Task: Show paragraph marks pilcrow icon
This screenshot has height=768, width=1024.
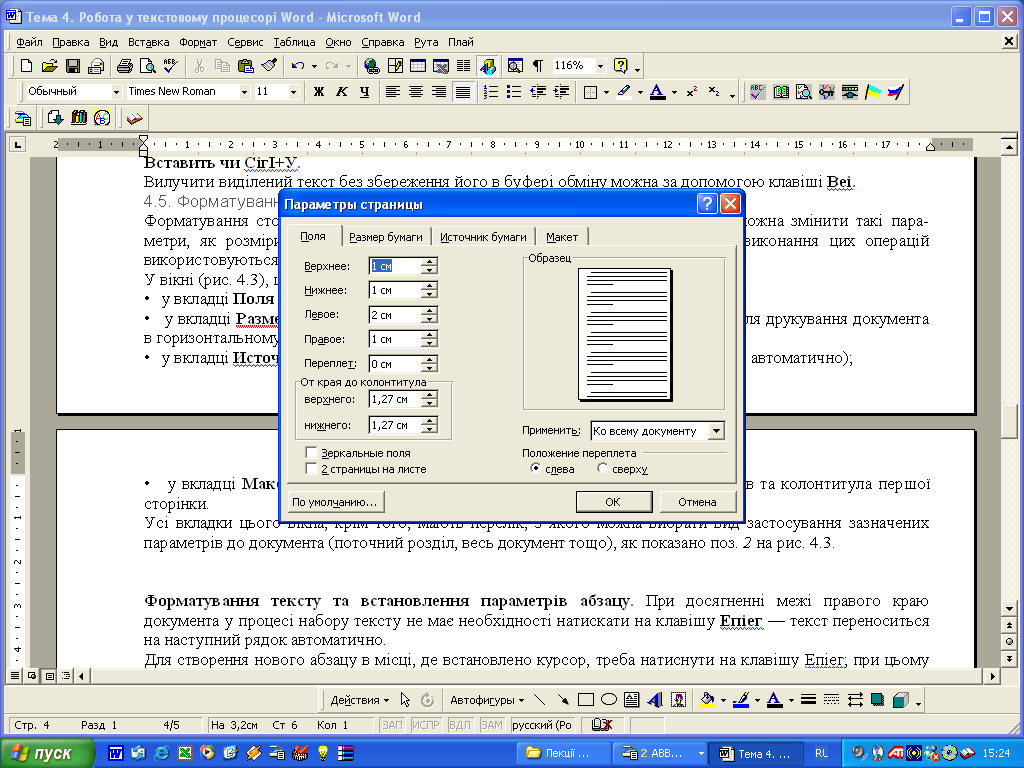Action: (537, 66)
